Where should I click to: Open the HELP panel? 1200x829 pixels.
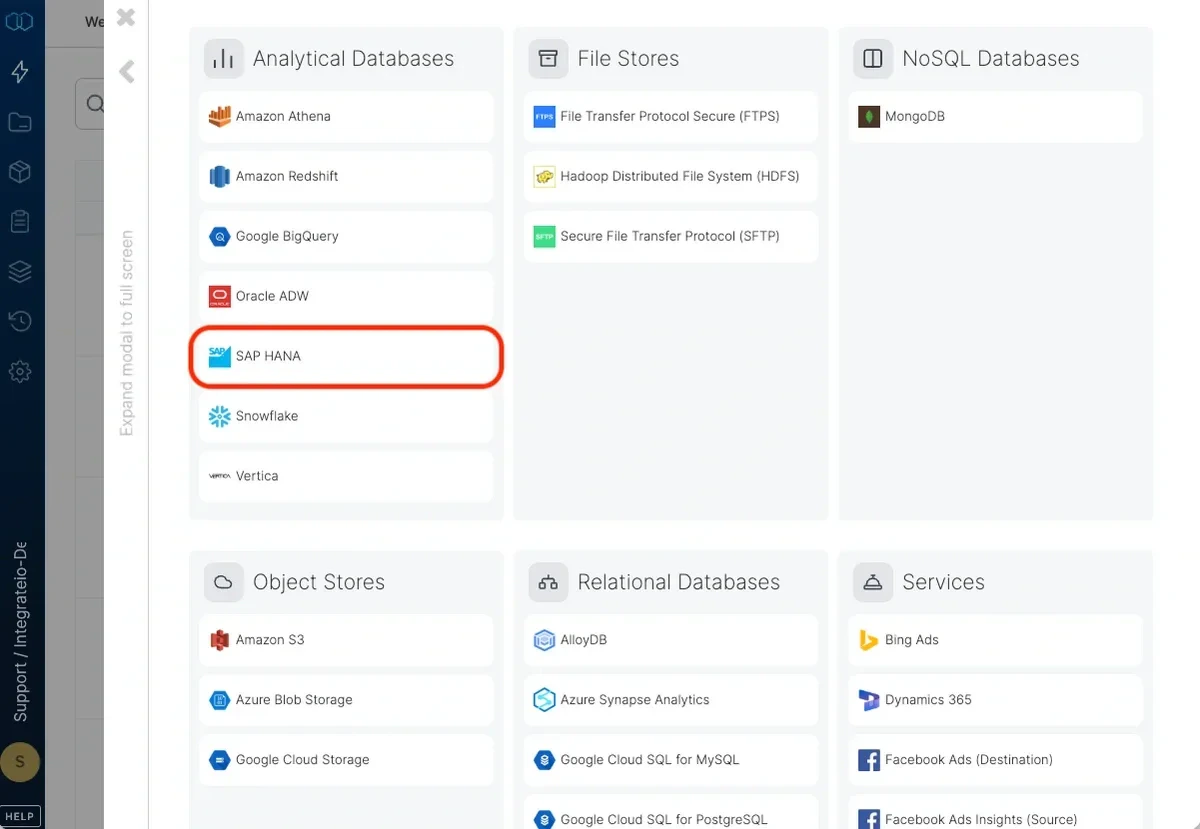(x=20, y=815)
